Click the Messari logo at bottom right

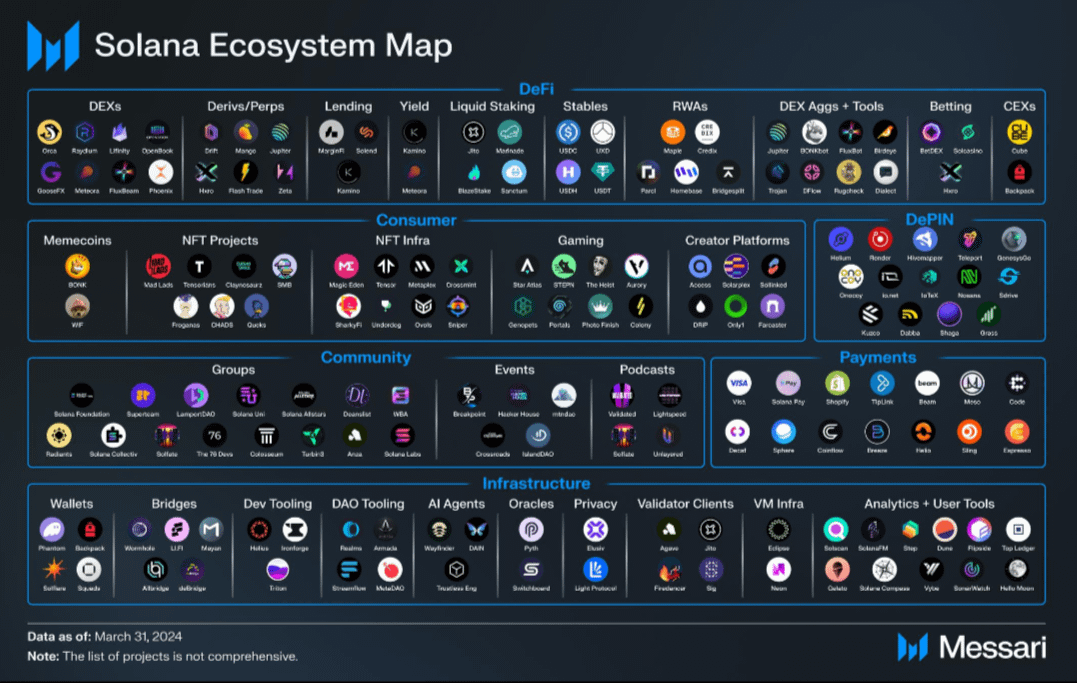point(972,647)
